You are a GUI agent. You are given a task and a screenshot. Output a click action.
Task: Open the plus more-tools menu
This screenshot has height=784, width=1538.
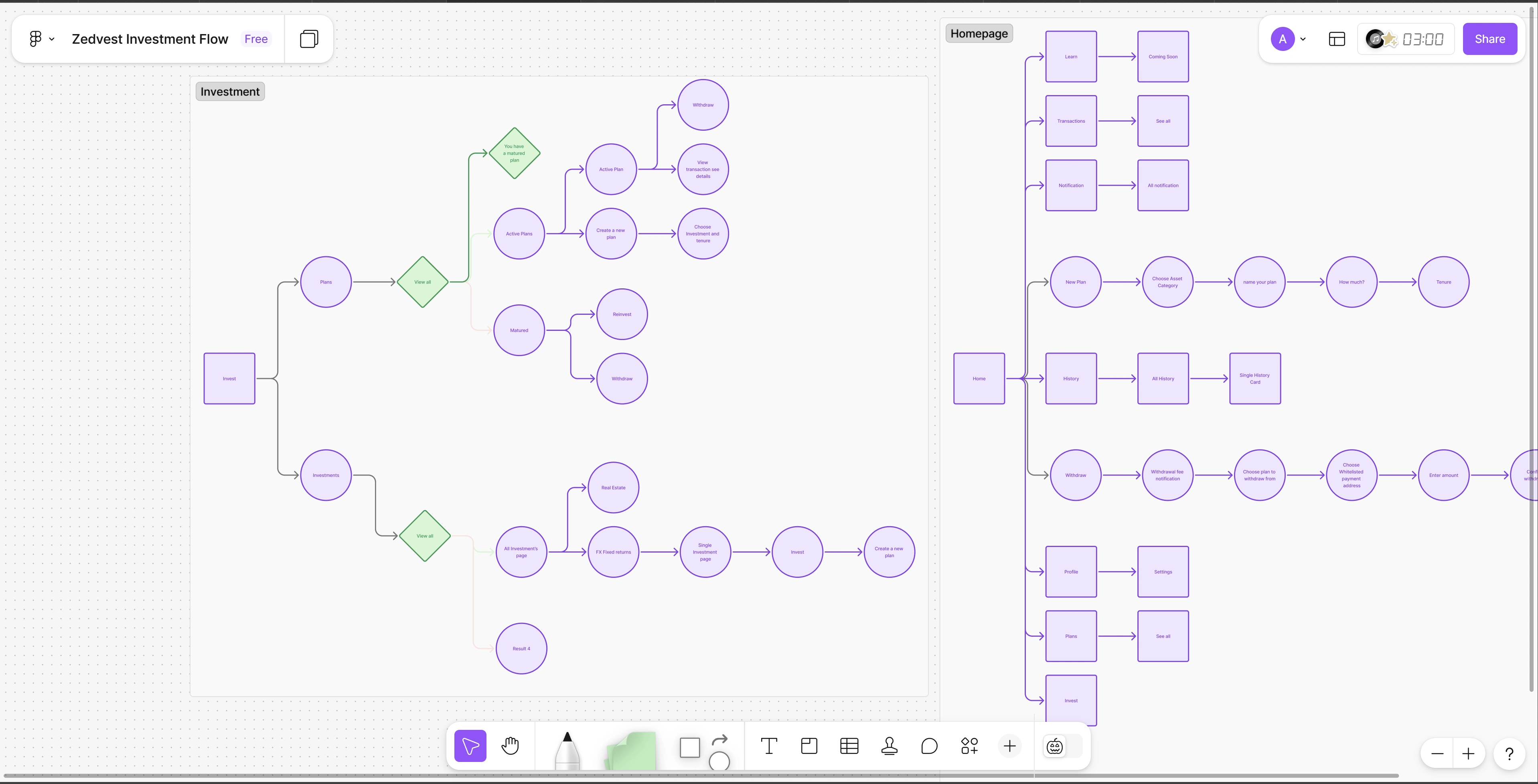(x=1009, y=746)
